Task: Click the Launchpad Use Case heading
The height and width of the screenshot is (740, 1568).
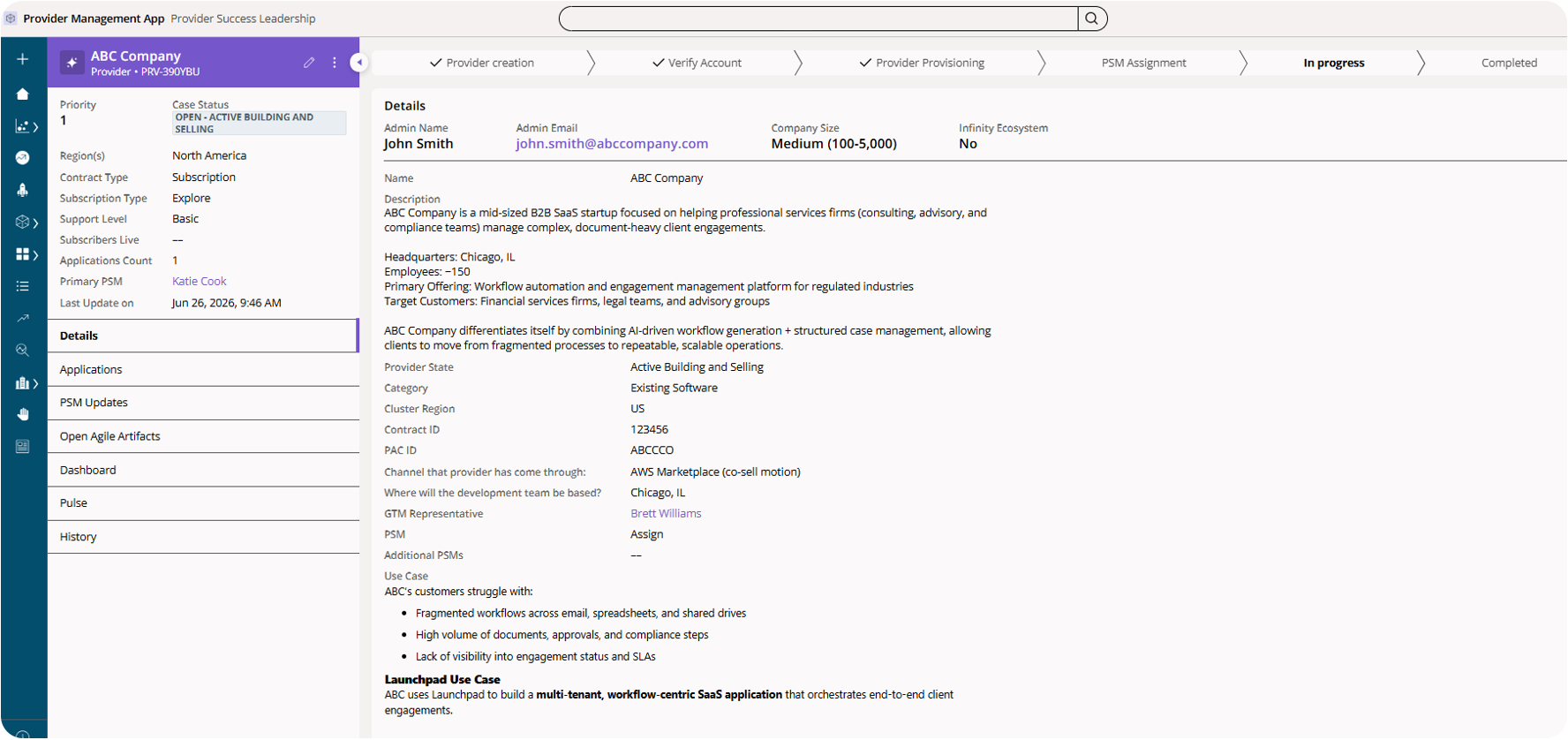Action: 442,680
